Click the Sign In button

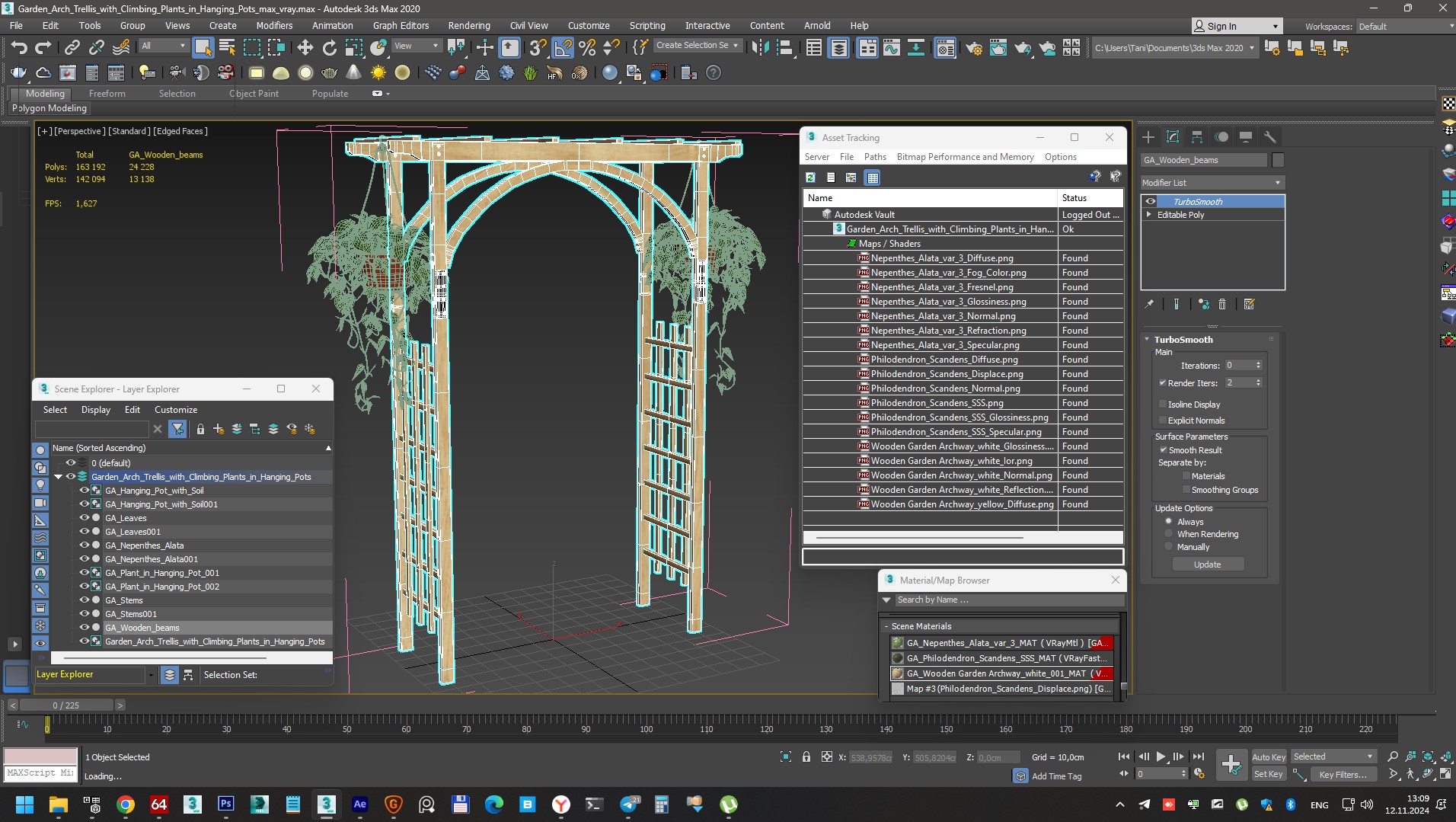1236,26
